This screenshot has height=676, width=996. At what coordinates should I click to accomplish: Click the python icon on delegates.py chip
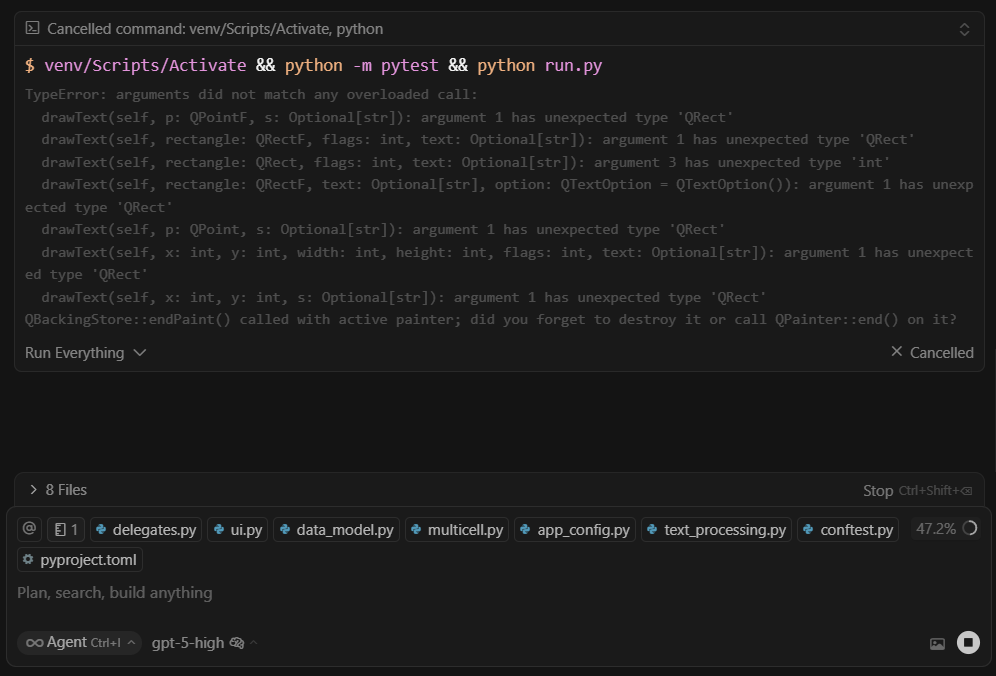(x=101, y=529)
